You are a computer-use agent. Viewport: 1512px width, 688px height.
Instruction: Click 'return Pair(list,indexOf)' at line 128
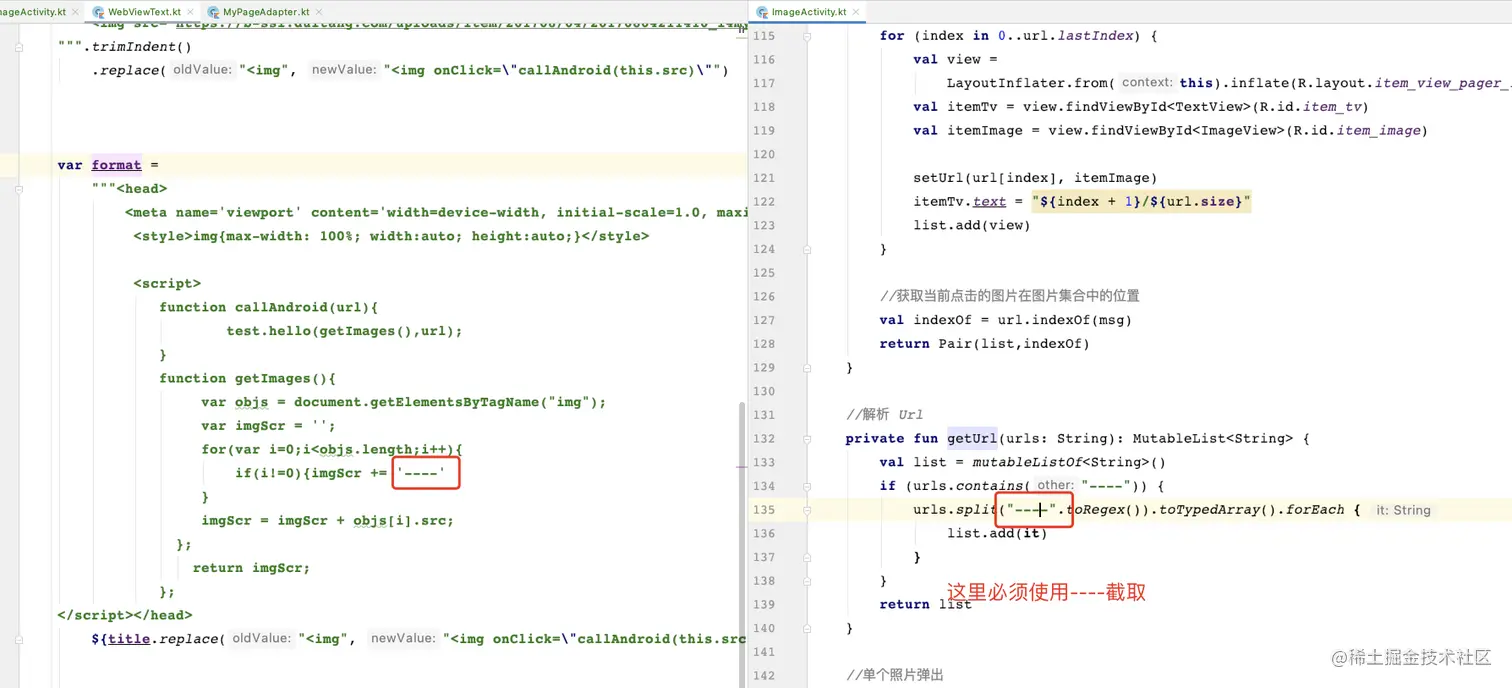click(985, 343)
